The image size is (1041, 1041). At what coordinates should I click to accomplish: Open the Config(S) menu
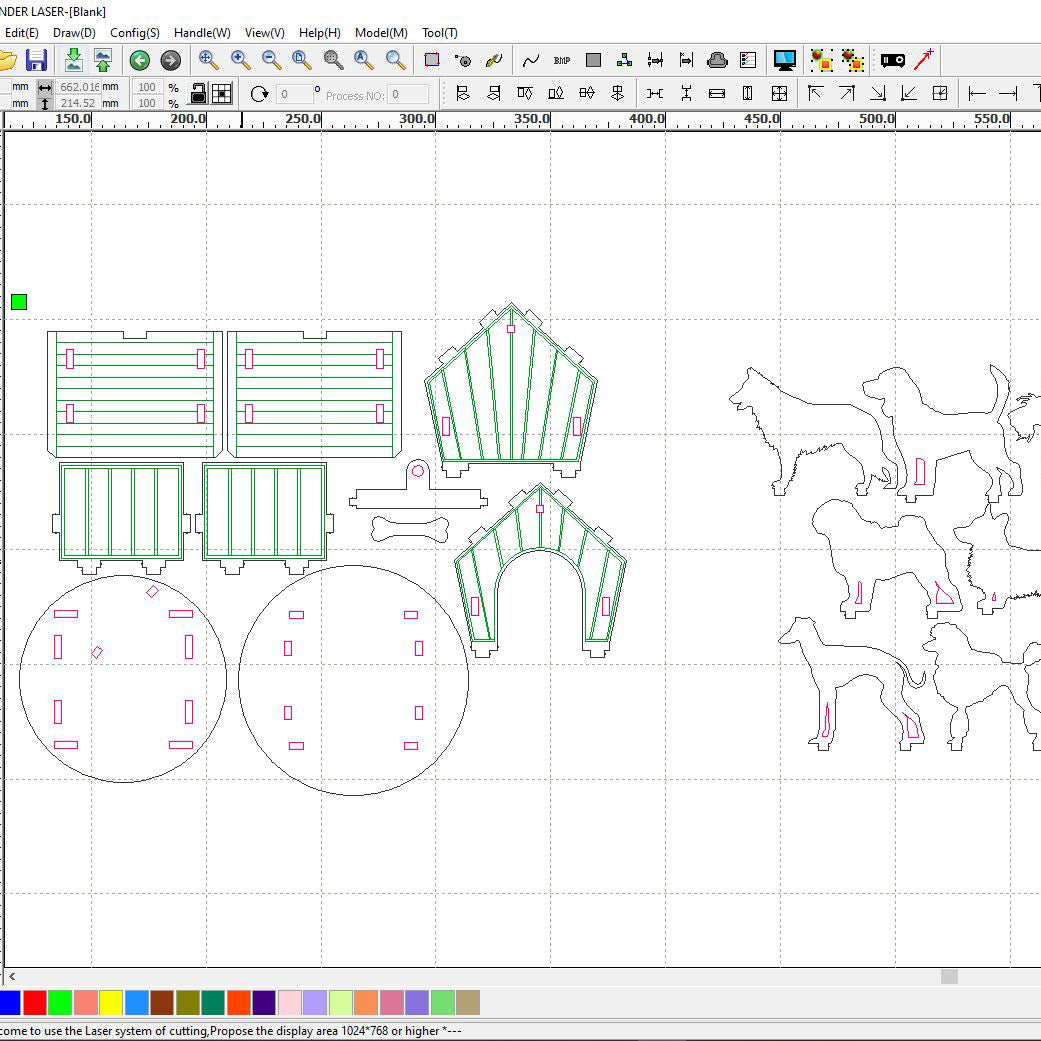(135, 33)
